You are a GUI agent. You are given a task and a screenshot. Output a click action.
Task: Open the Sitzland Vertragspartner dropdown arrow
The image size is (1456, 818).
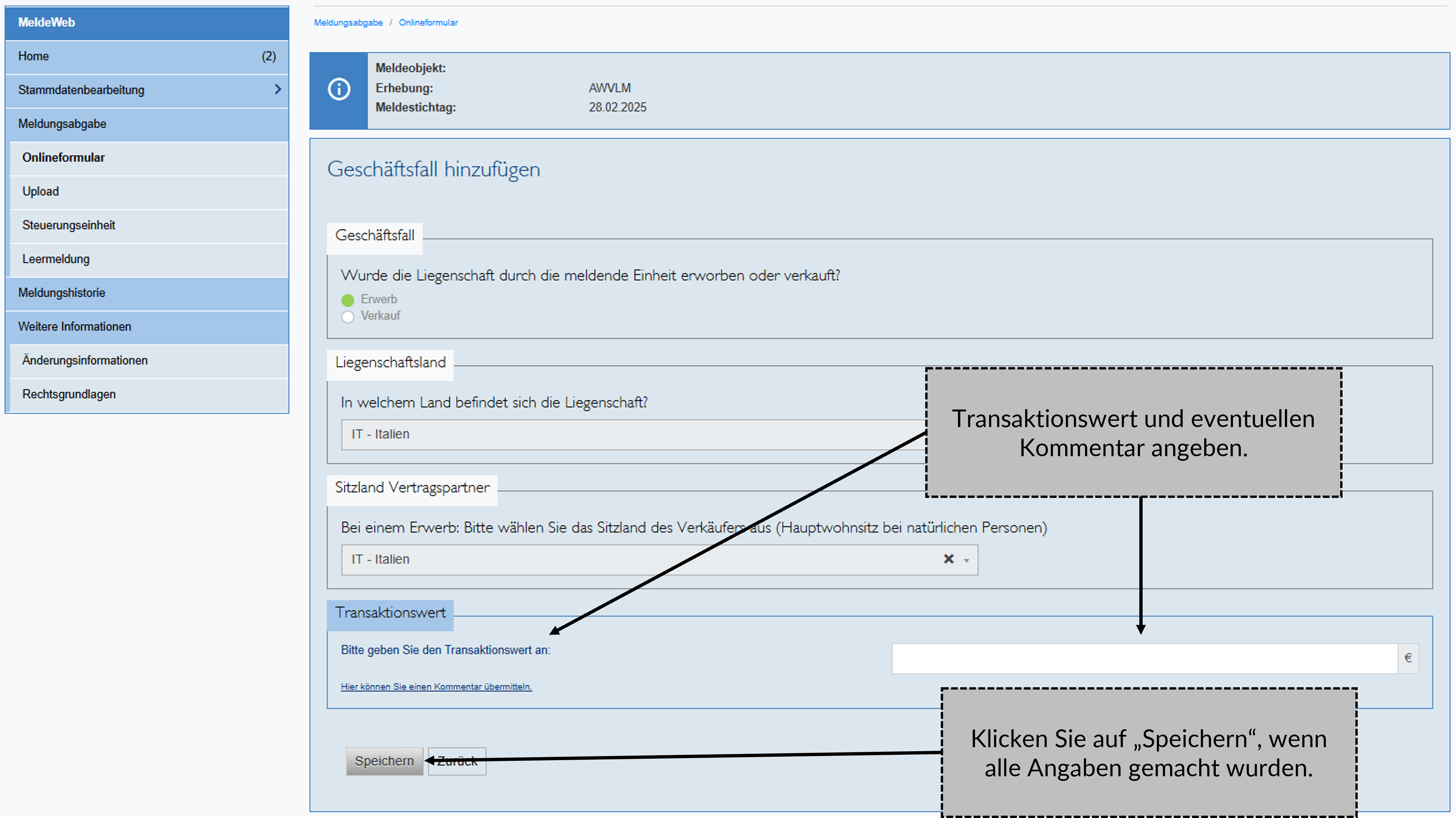(967, 560)
